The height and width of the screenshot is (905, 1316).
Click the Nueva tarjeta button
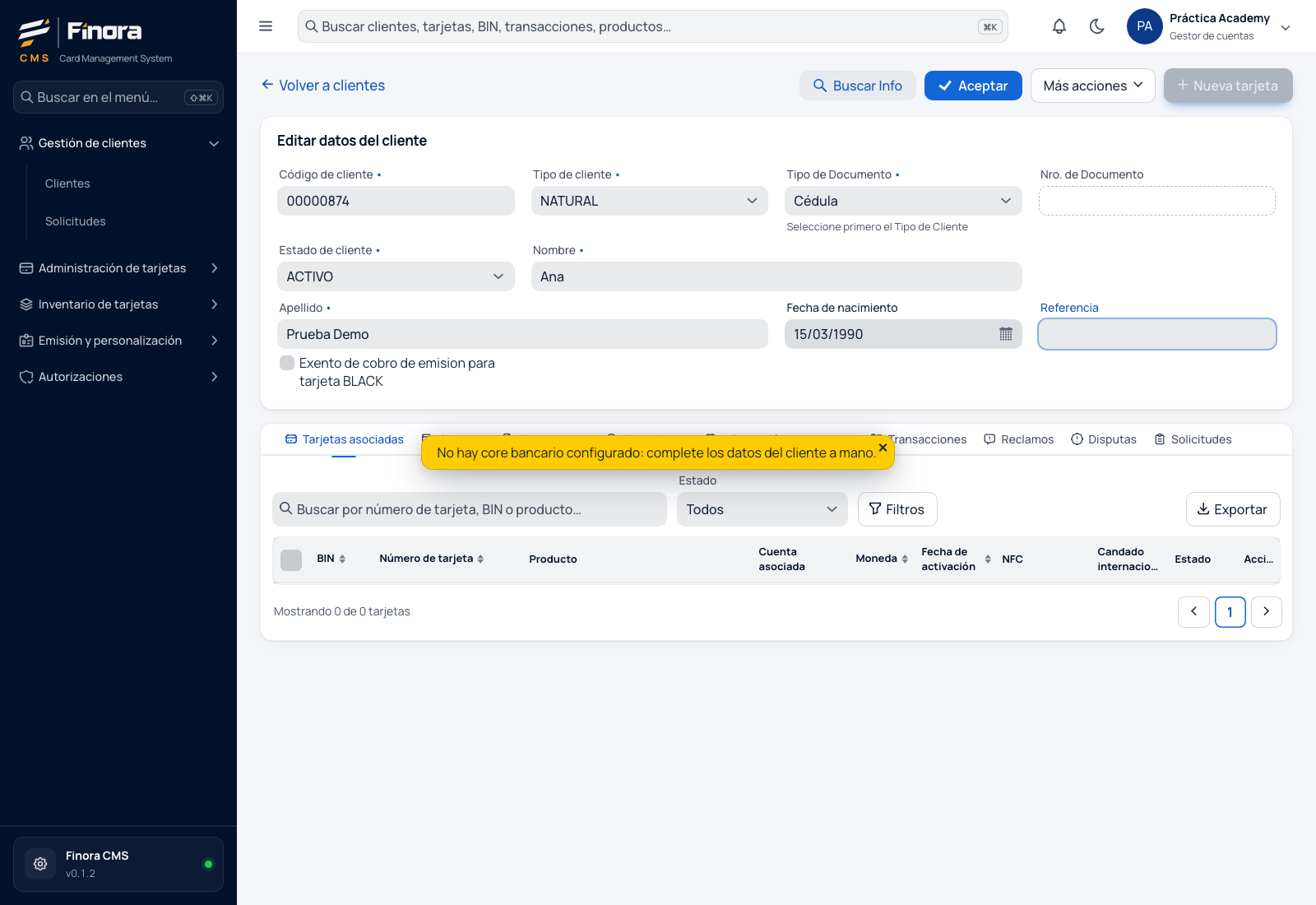[x=1228, y=86]
